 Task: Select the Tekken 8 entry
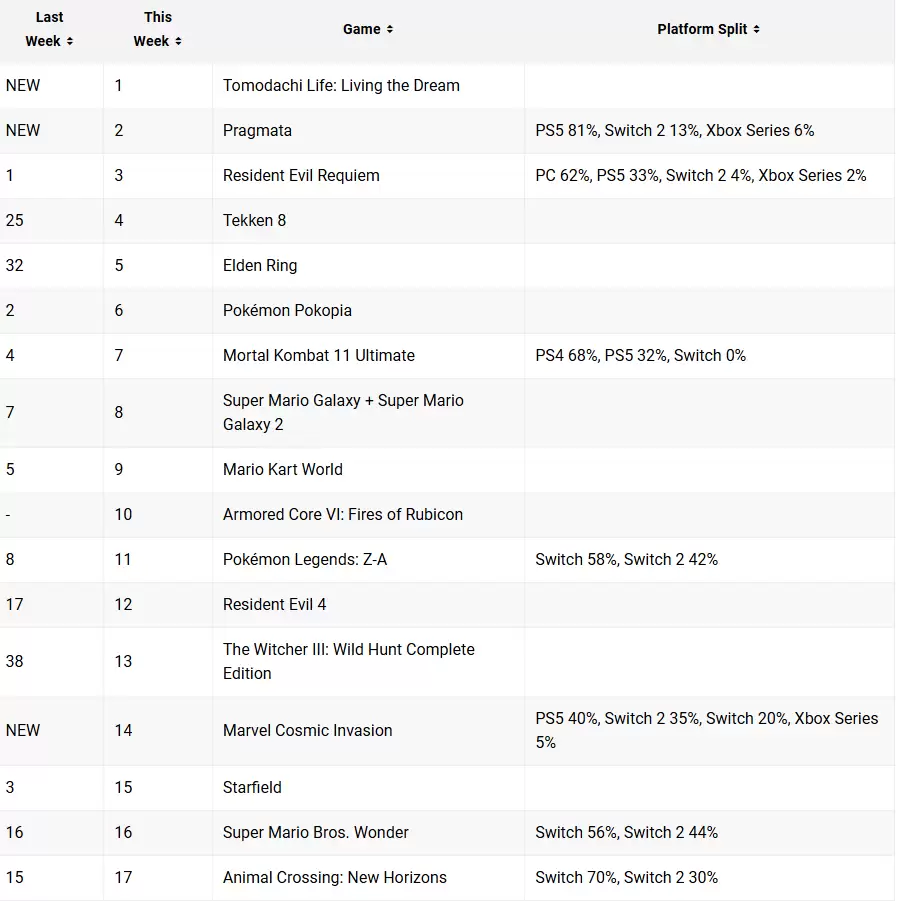point(254,221)
